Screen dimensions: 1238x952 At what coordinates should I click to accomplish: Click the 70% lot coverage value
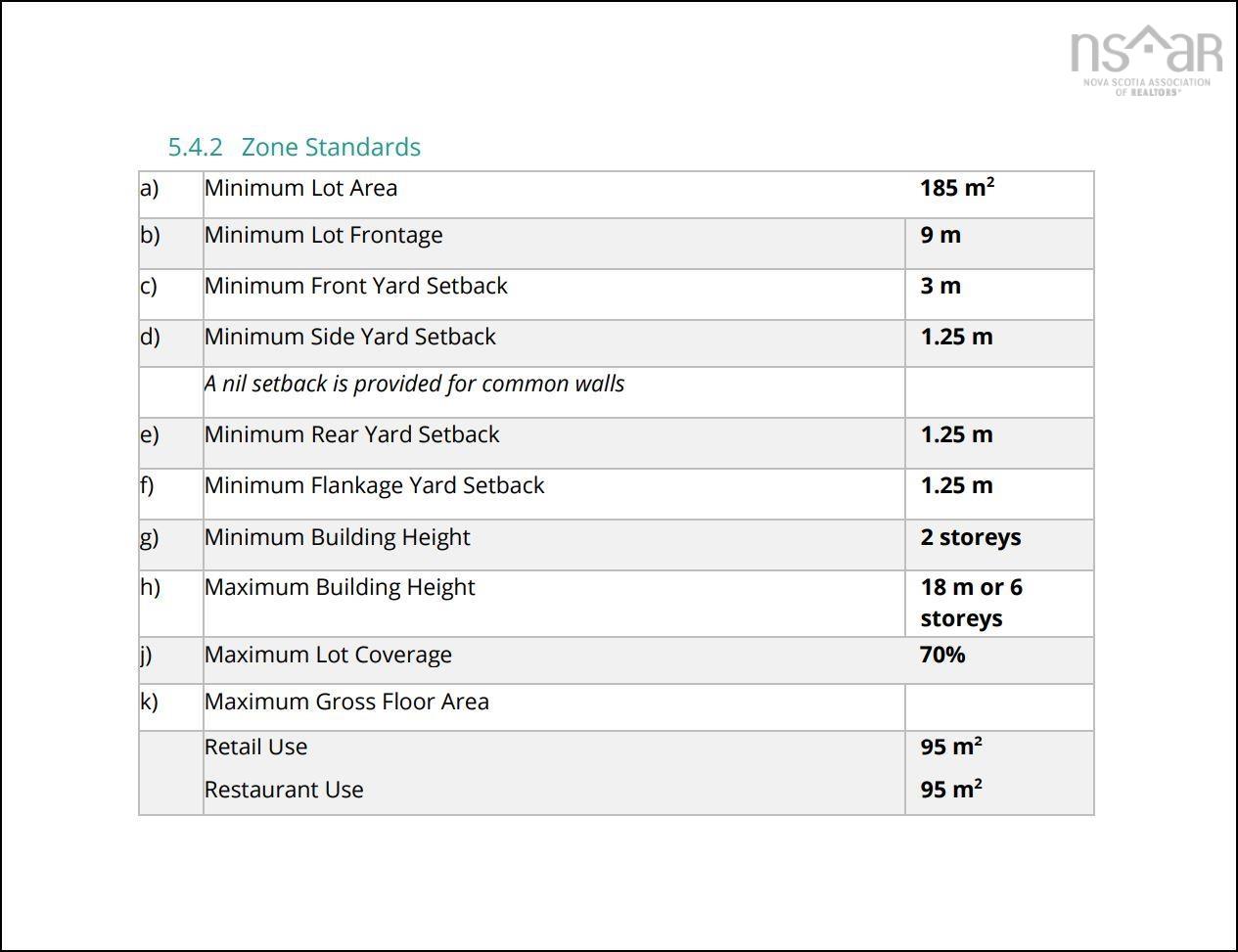pyautogui.click(x=942, y=655)
